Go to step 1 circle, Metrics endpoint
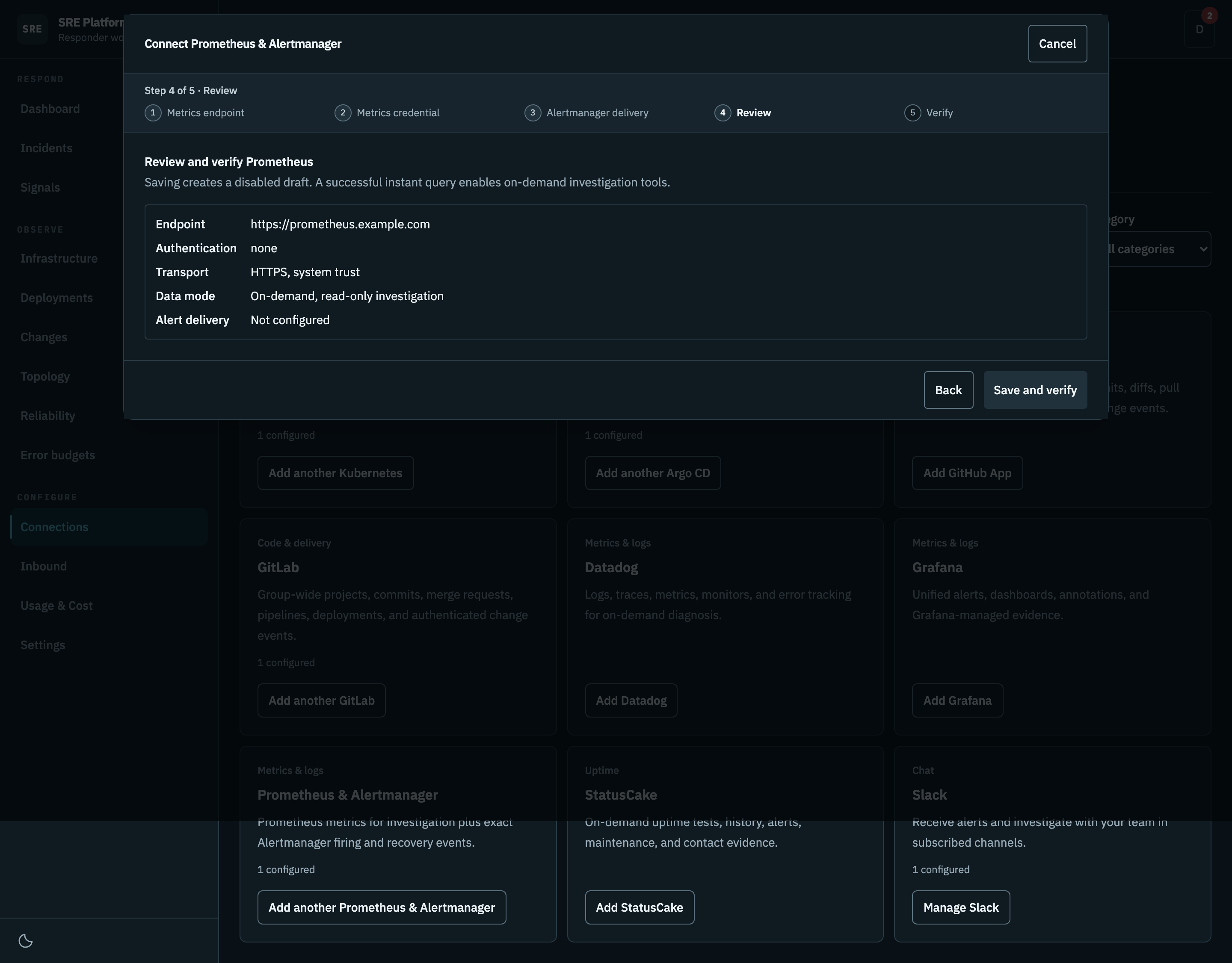The height and width of the screenshot is (963, 1232). pos(153,113)
